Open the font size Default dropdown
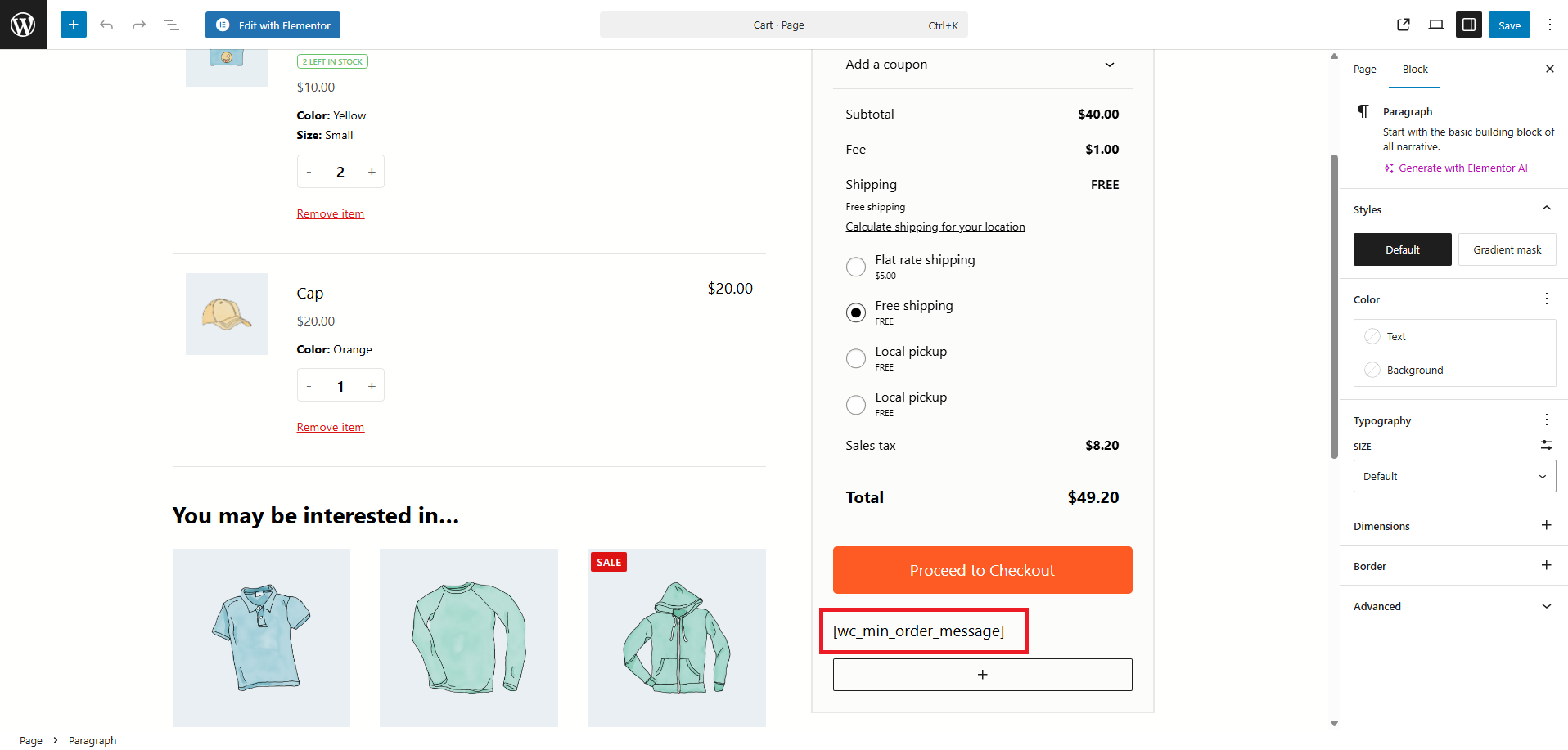 (1454, 476)
